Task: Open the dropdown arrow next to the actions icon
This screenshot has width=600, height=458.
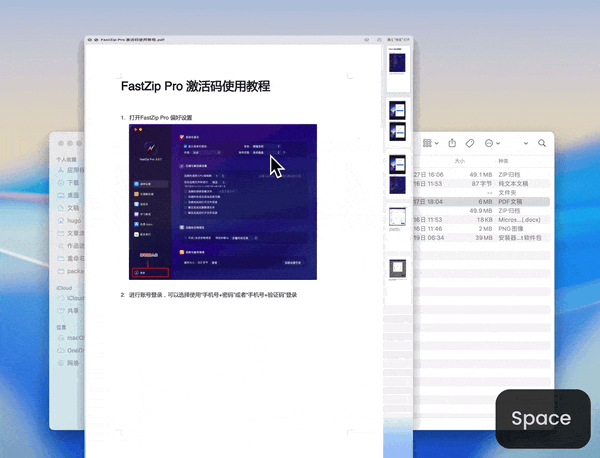Action: 498,143
